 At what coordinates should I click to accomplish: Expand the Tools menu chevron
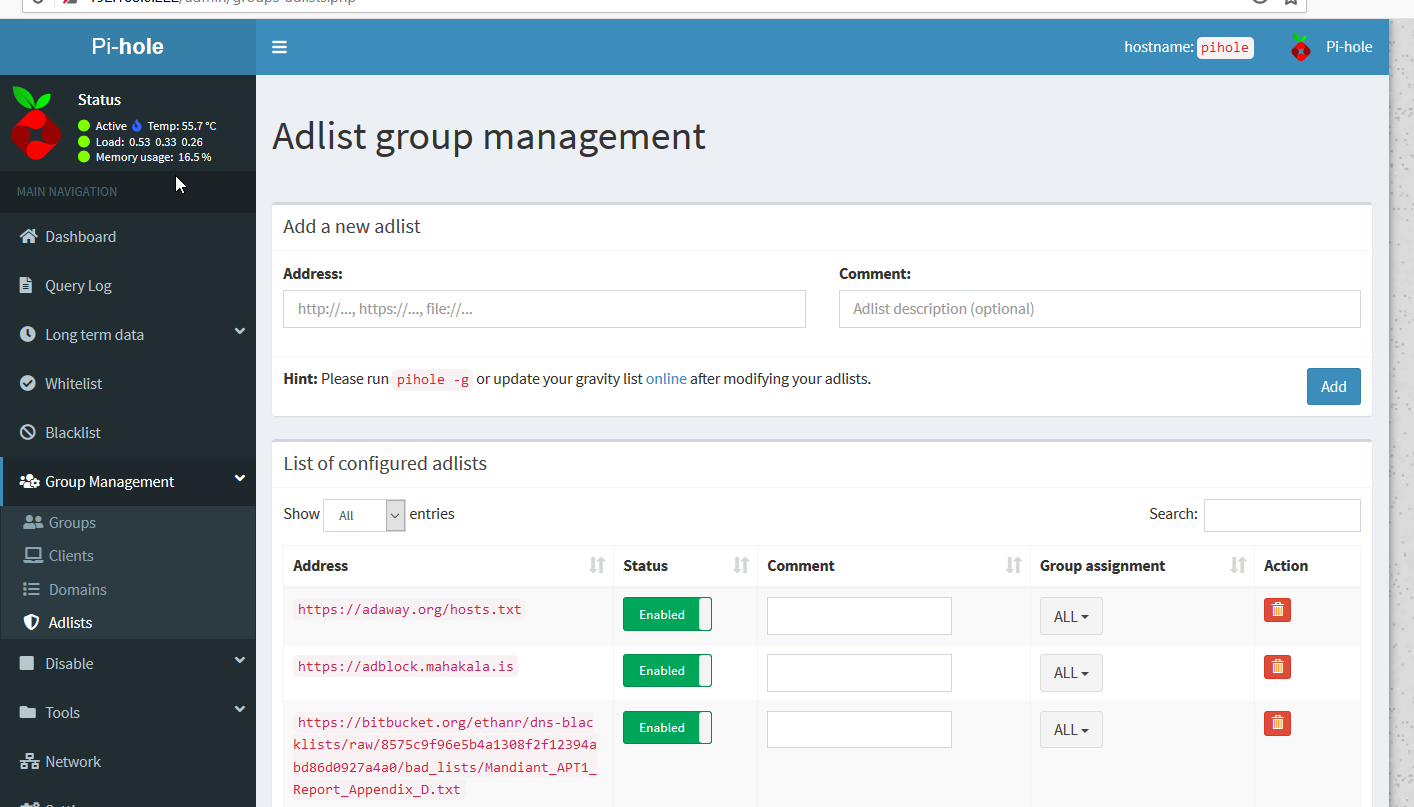tap(240, 710)
